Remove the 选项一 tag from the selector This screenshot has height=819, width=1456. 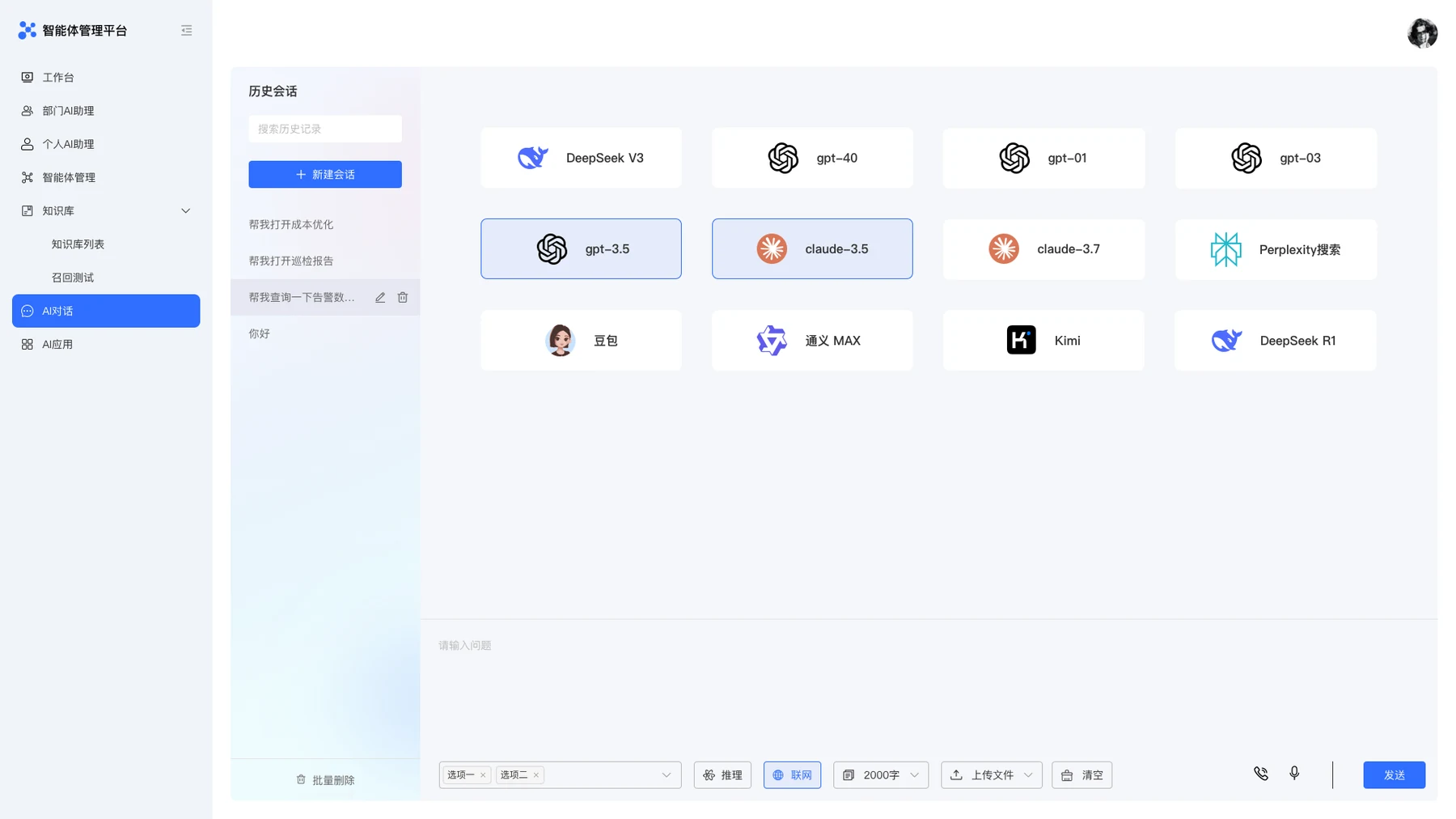483,775
